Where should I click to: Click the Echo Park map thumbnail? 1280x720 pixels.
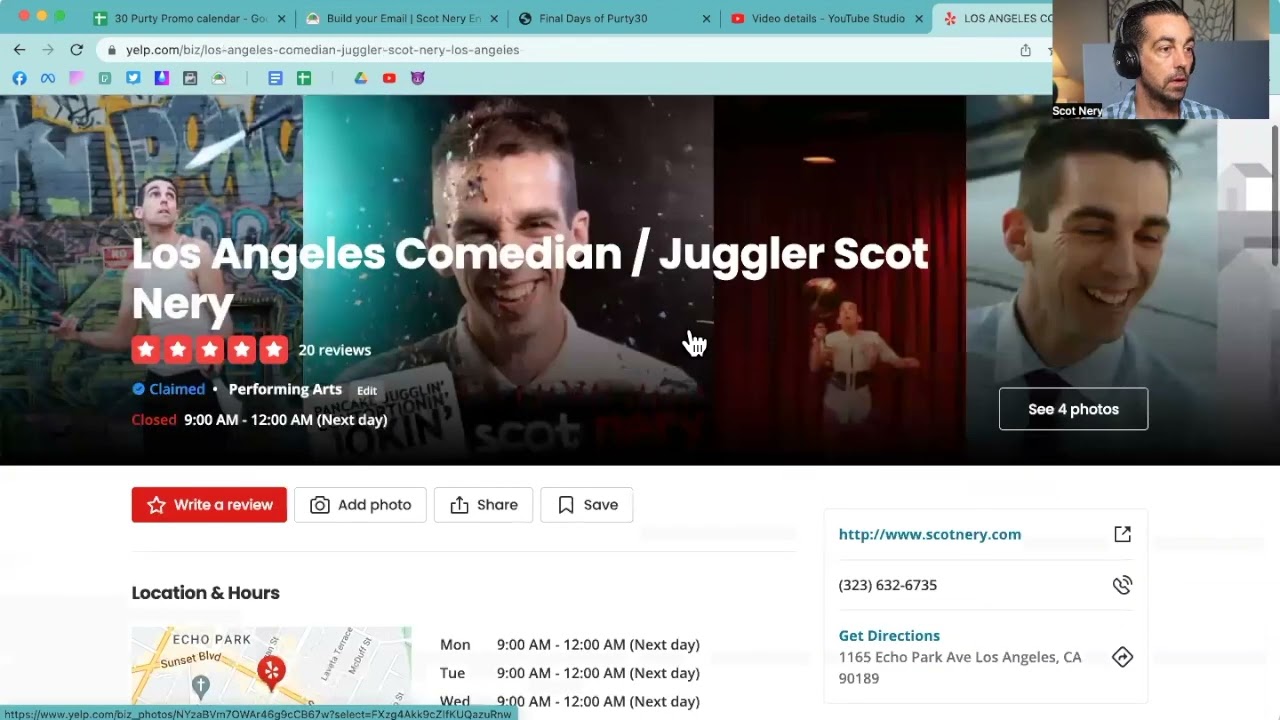[271, 666]
